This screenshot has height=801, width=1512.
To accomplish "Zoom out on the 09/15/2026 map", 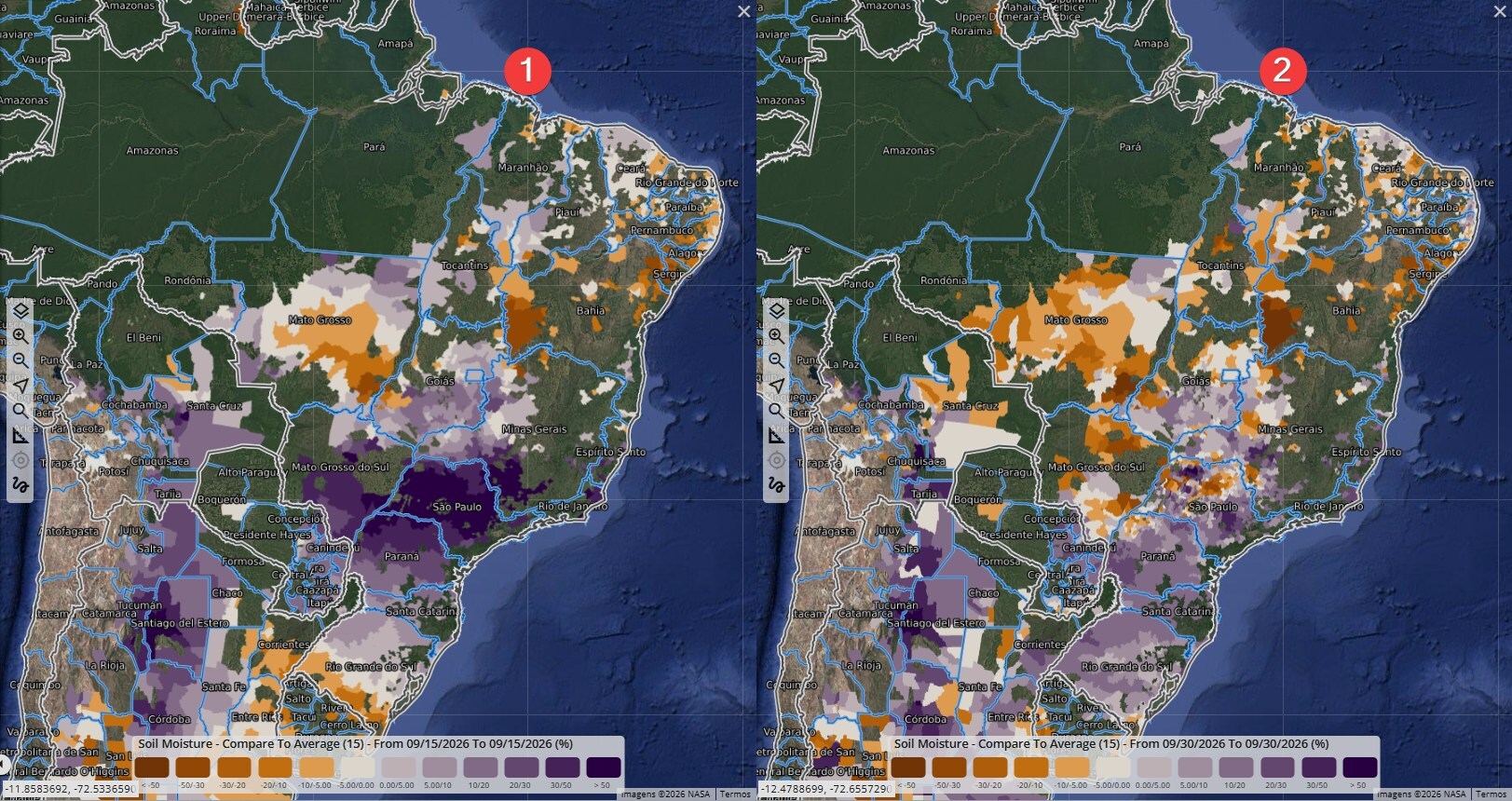I will coord(20,360).
